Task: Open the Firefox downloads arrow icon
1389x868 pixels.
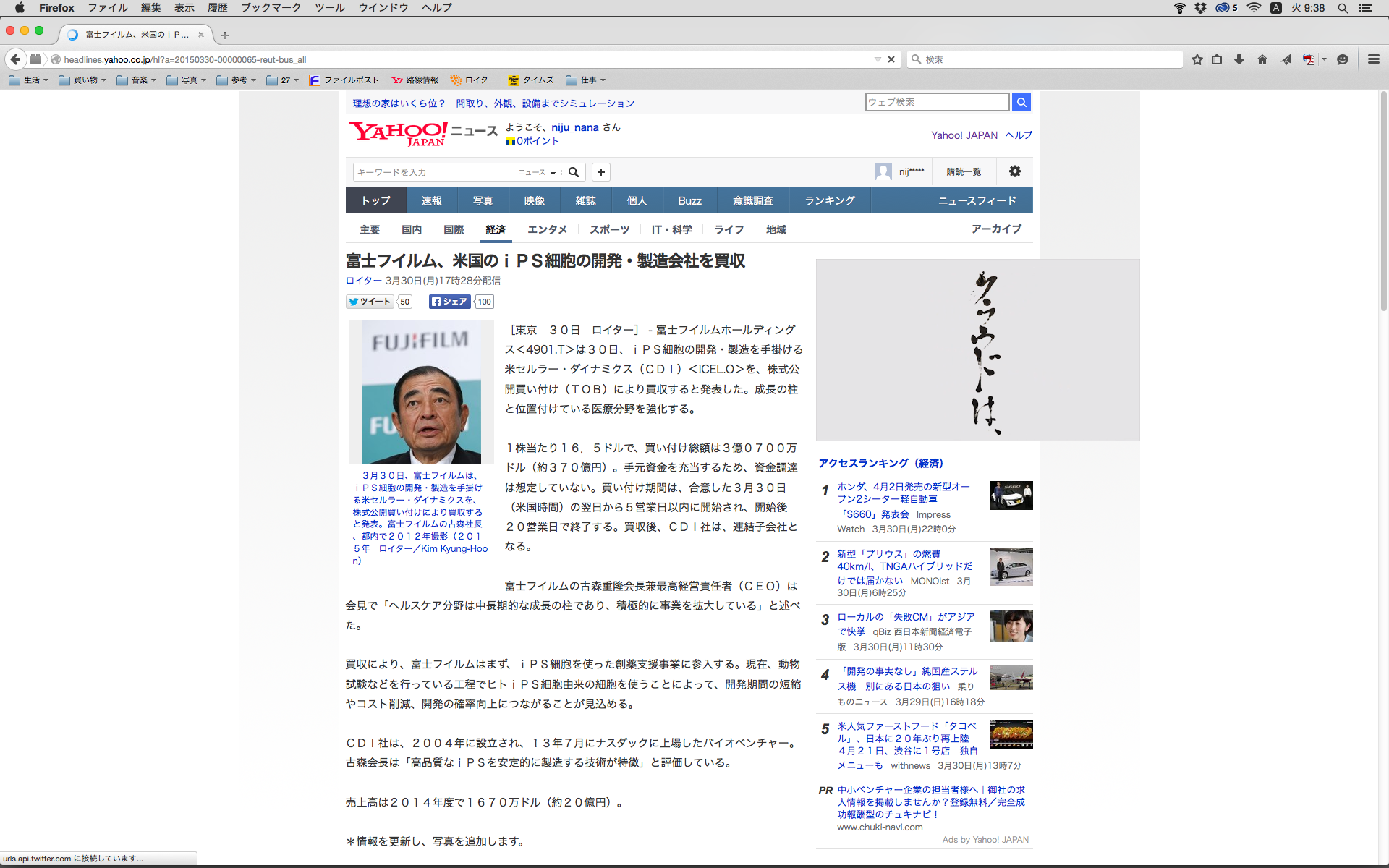Action: (x=1239, y=59)
